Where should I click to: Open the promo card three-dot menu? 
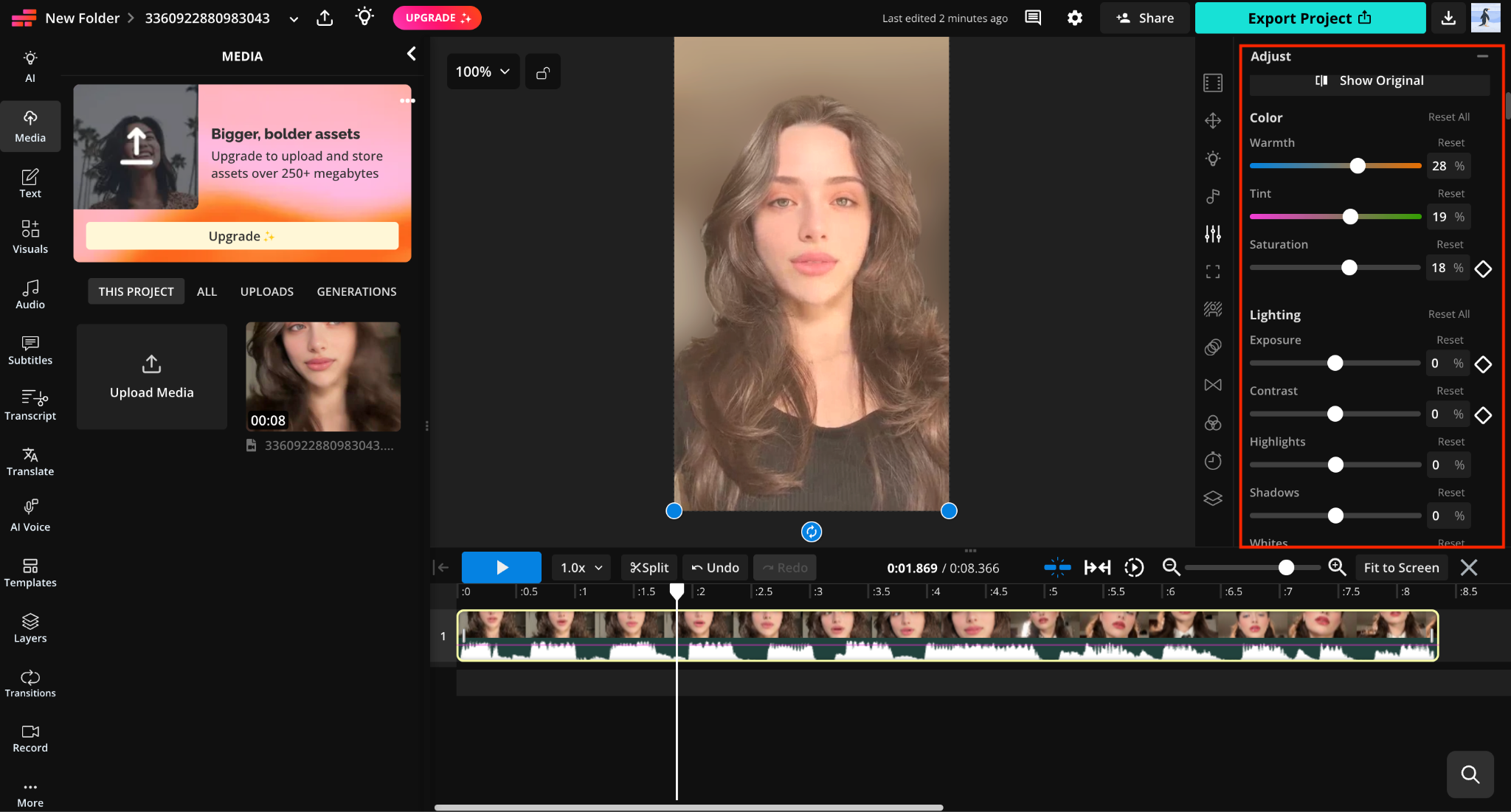pos(407,100)
